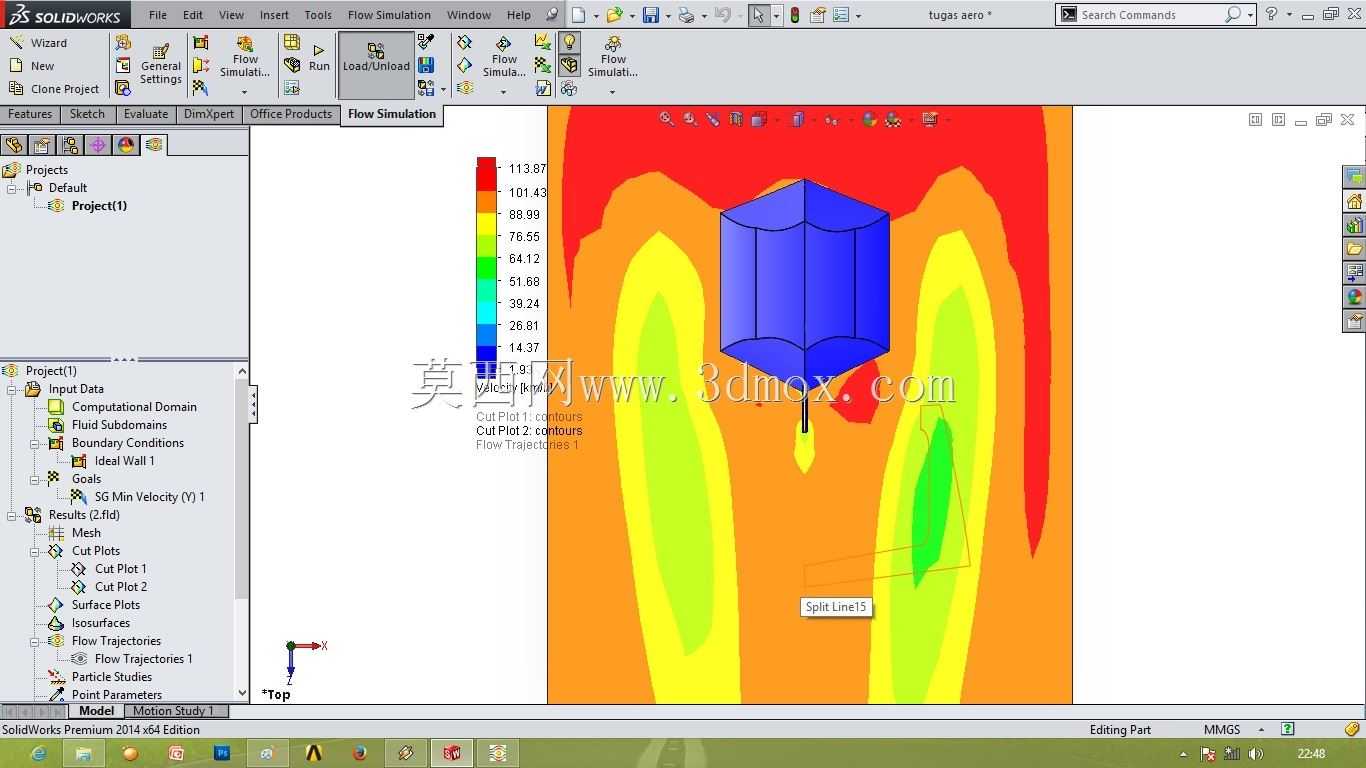This screenshot has width=1366, height=768.
Task: Open the DisplayManager panel tab icon
Action: (x=126, y=145)
